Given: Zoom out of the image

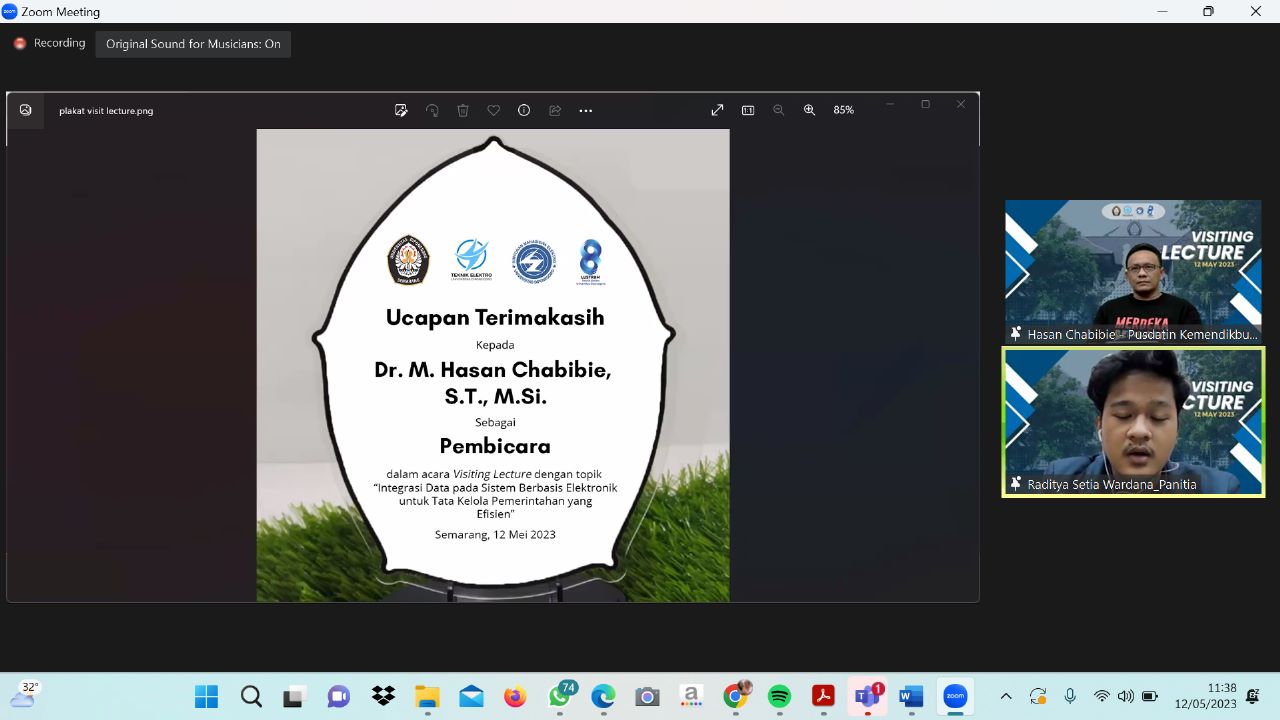Looking at the screenshot, I should pos(778,110).
